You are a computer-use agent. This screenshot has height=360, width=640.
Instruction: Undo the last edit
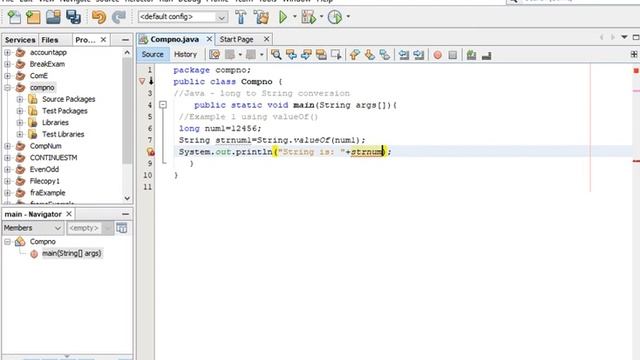tap(99, 17)
